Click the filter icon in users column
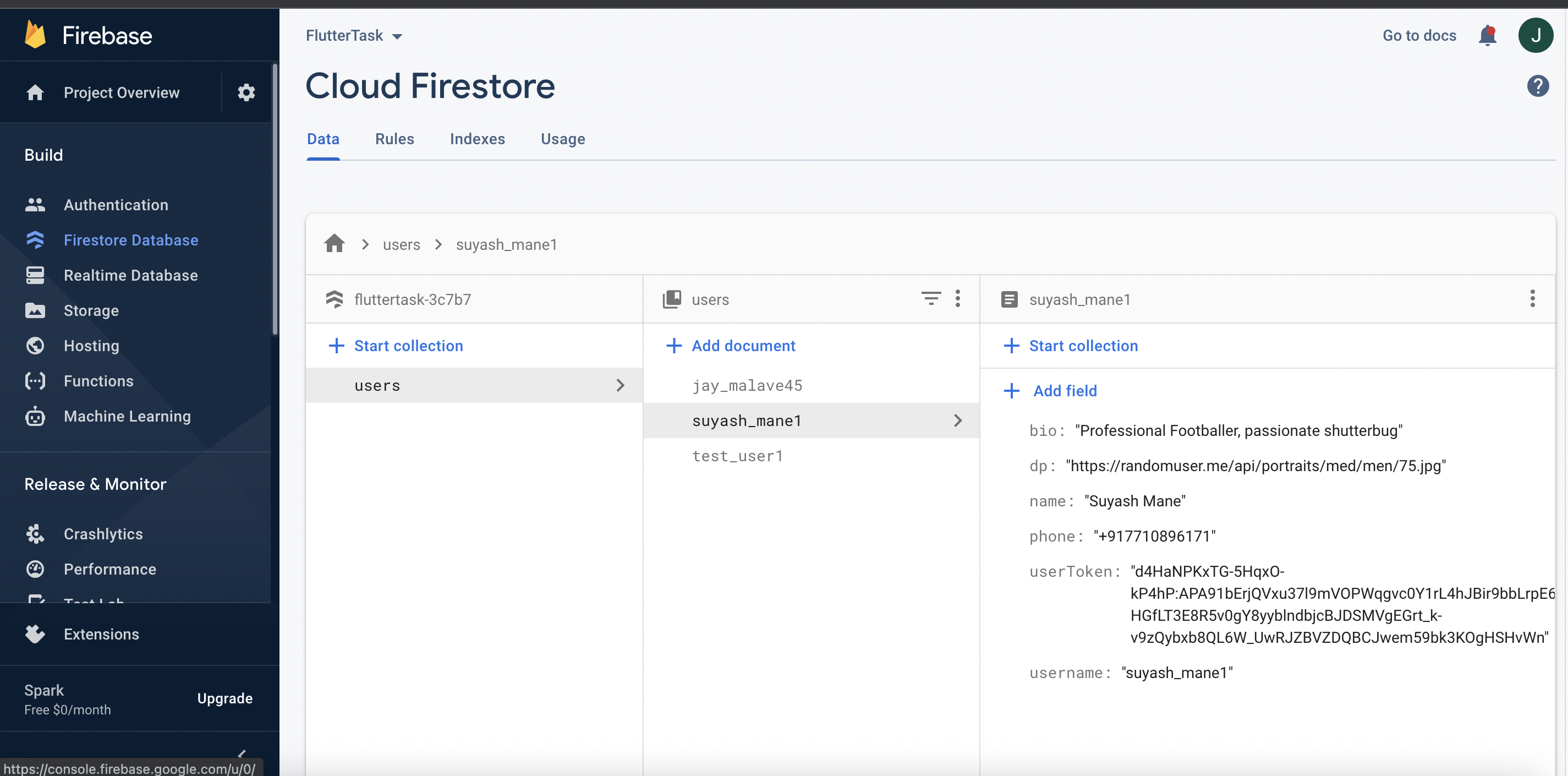This screenshot has width=1568, height=776. pos(930,298)
